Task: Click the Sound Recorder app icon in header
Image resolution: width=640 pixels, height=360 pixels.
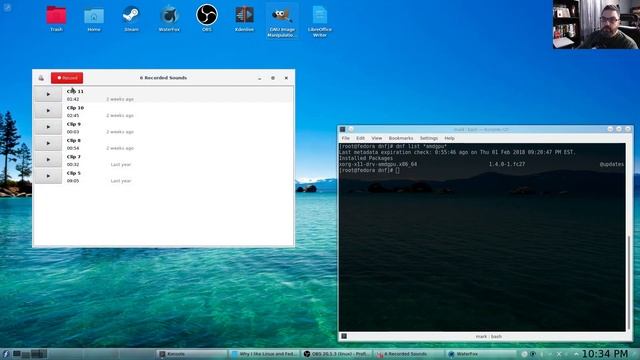Action: [41, 78]
